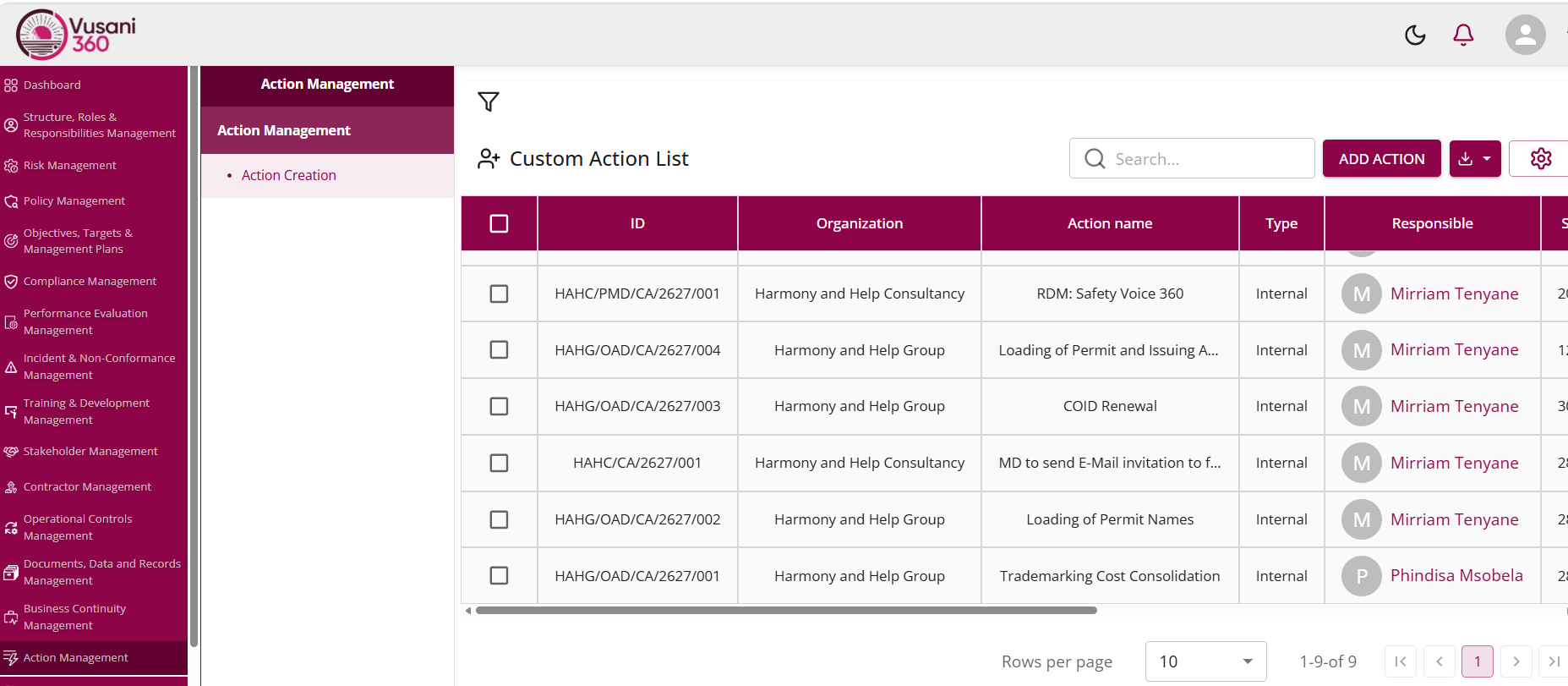The height and width of the screenshot is (686, 1568).
Task: Sort by Type column header
Action: pos(1281,223)
